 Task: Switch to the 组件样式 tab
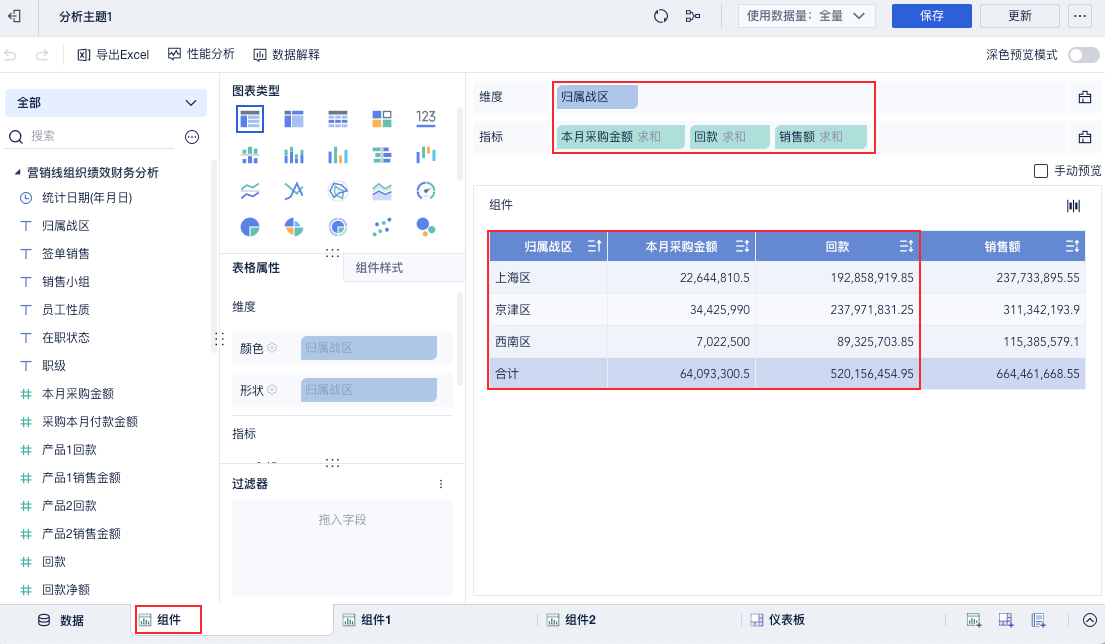click(379, 268)
